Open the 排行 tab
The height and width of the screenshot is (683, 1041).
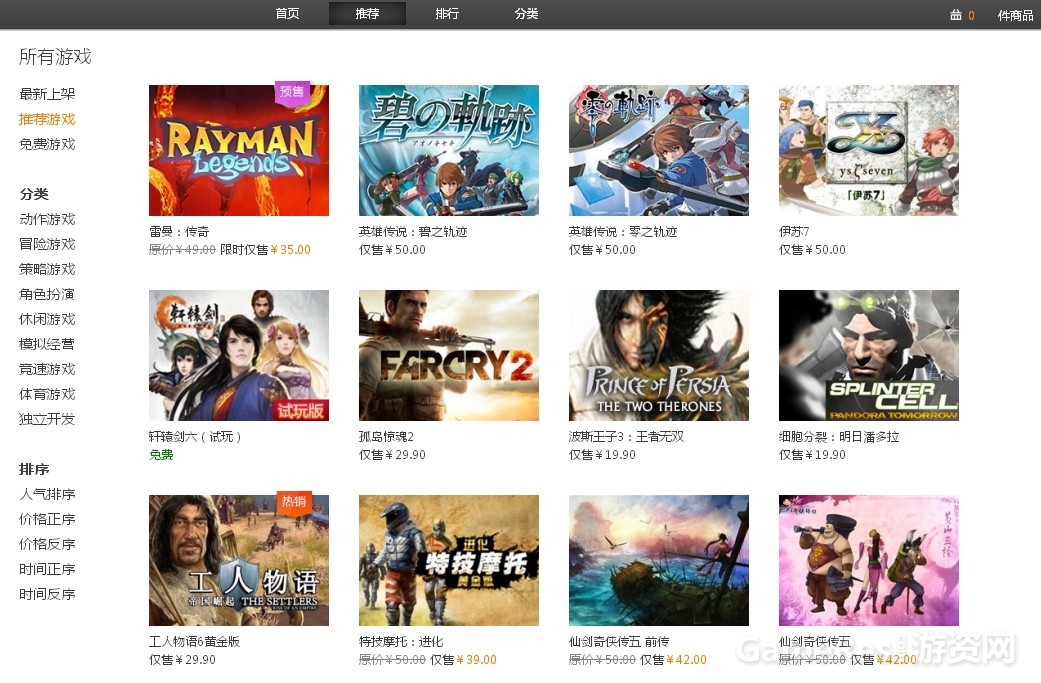pos(447,13)
